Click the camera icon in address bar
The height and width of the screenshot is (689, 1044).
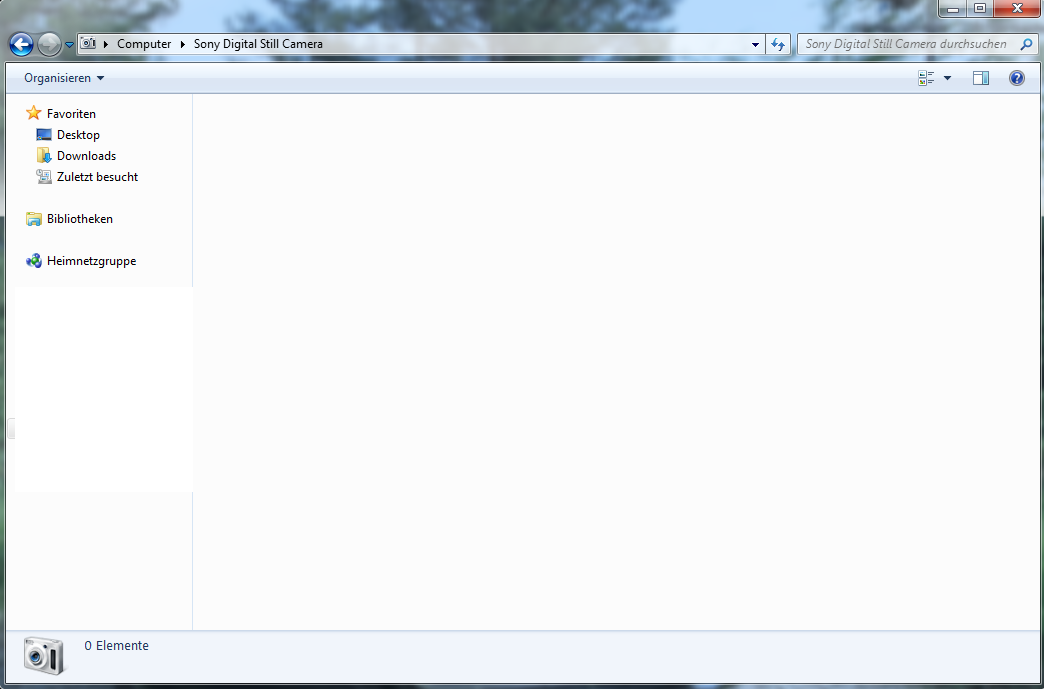pyautogui.click(x=88, y=44)
